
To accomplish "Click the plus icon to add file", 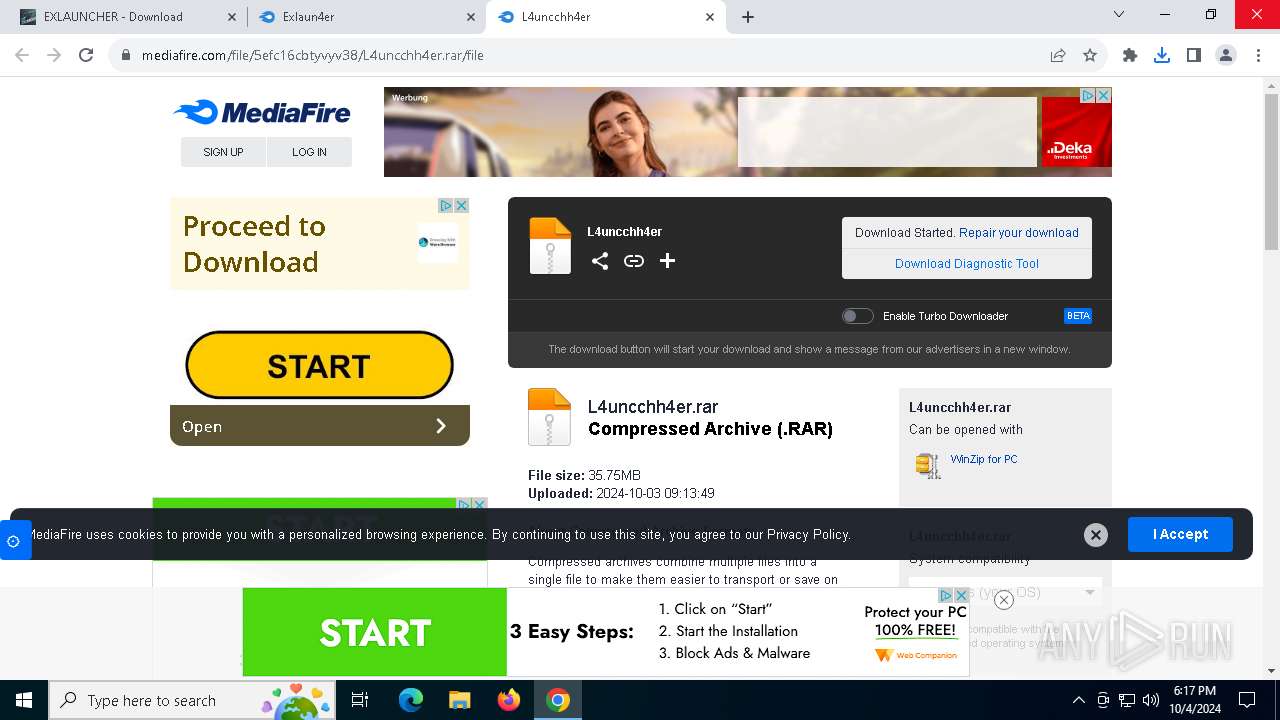I will (668, 261).
